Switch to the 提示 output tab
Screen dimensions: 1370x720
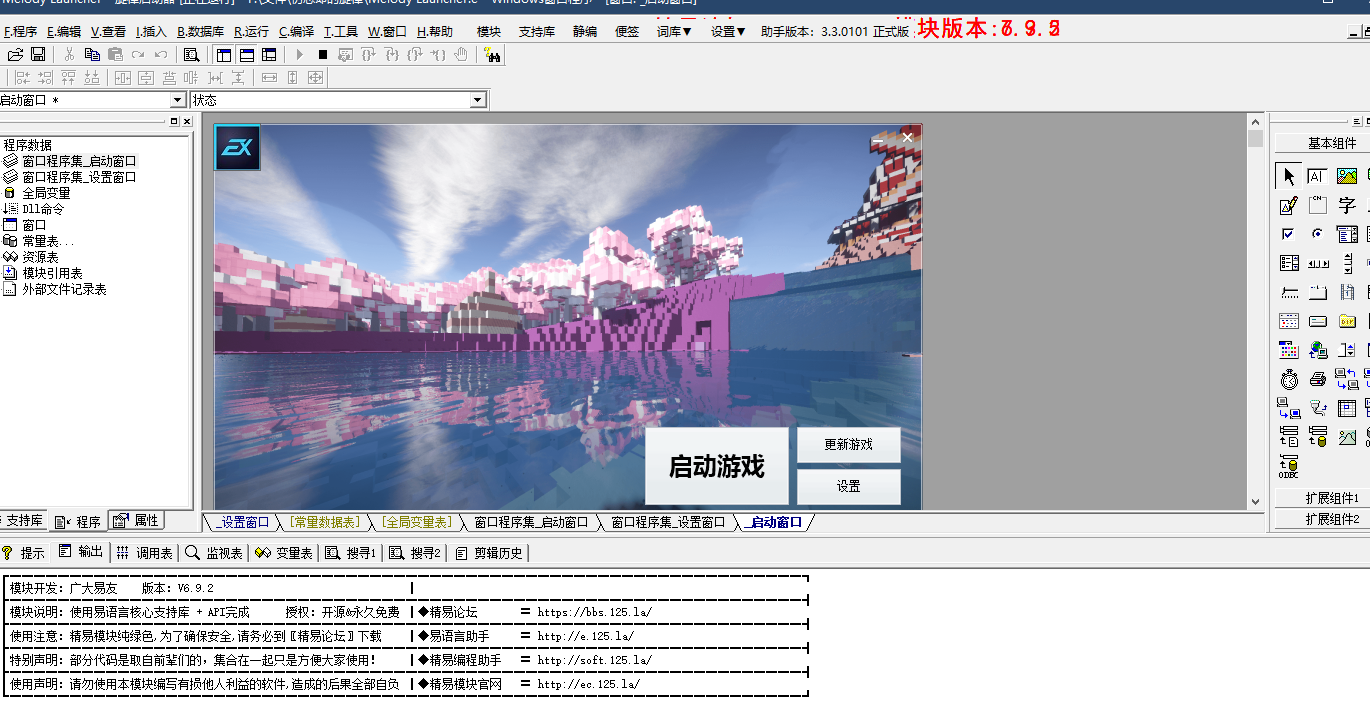23,553
